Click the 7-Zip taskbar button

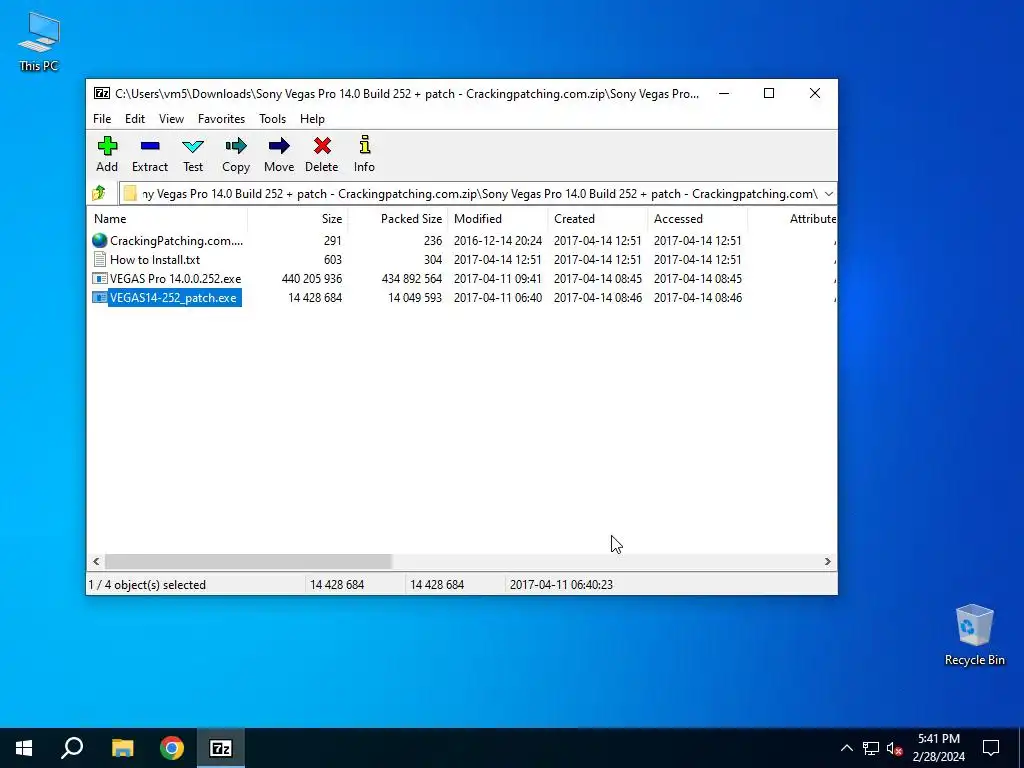coord(221,748)
